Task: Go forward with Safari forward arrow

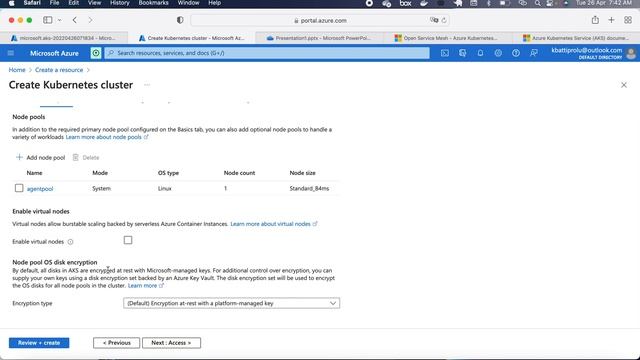Action: point(90,20)
